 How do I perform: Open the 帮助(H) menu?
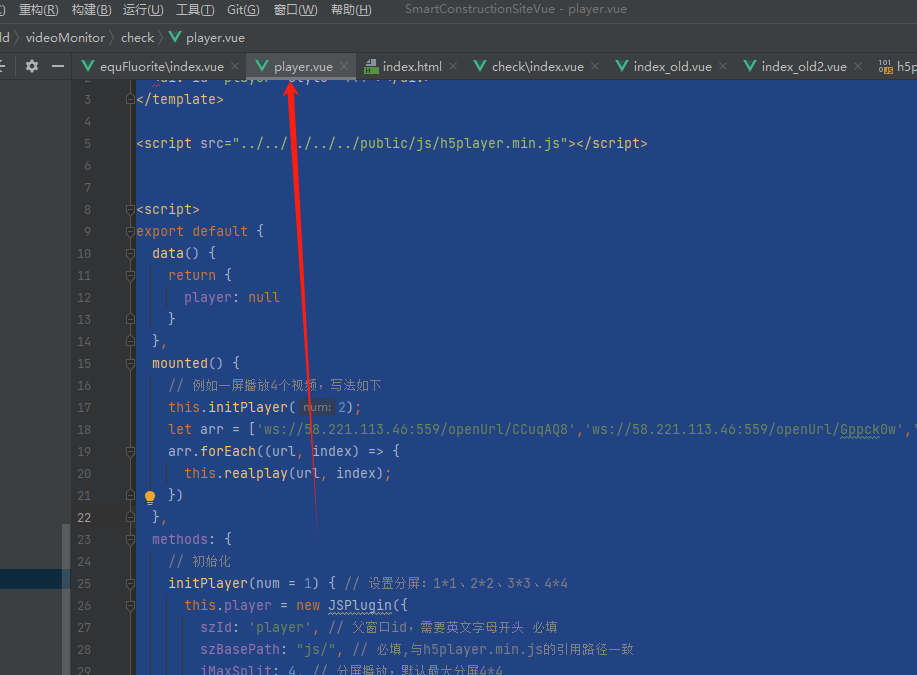351,9
